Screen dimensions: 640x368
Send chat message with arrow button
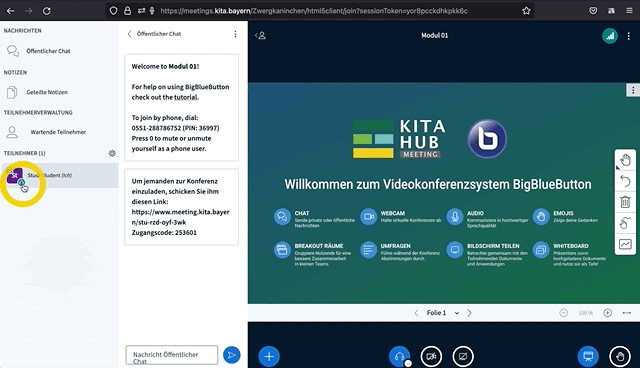(231, 355)
